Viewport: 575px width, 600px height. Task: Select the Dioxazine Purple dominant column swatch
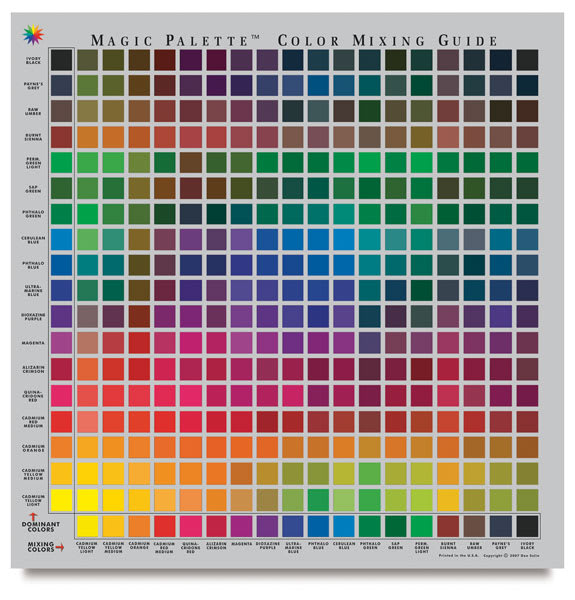point(61,316)
